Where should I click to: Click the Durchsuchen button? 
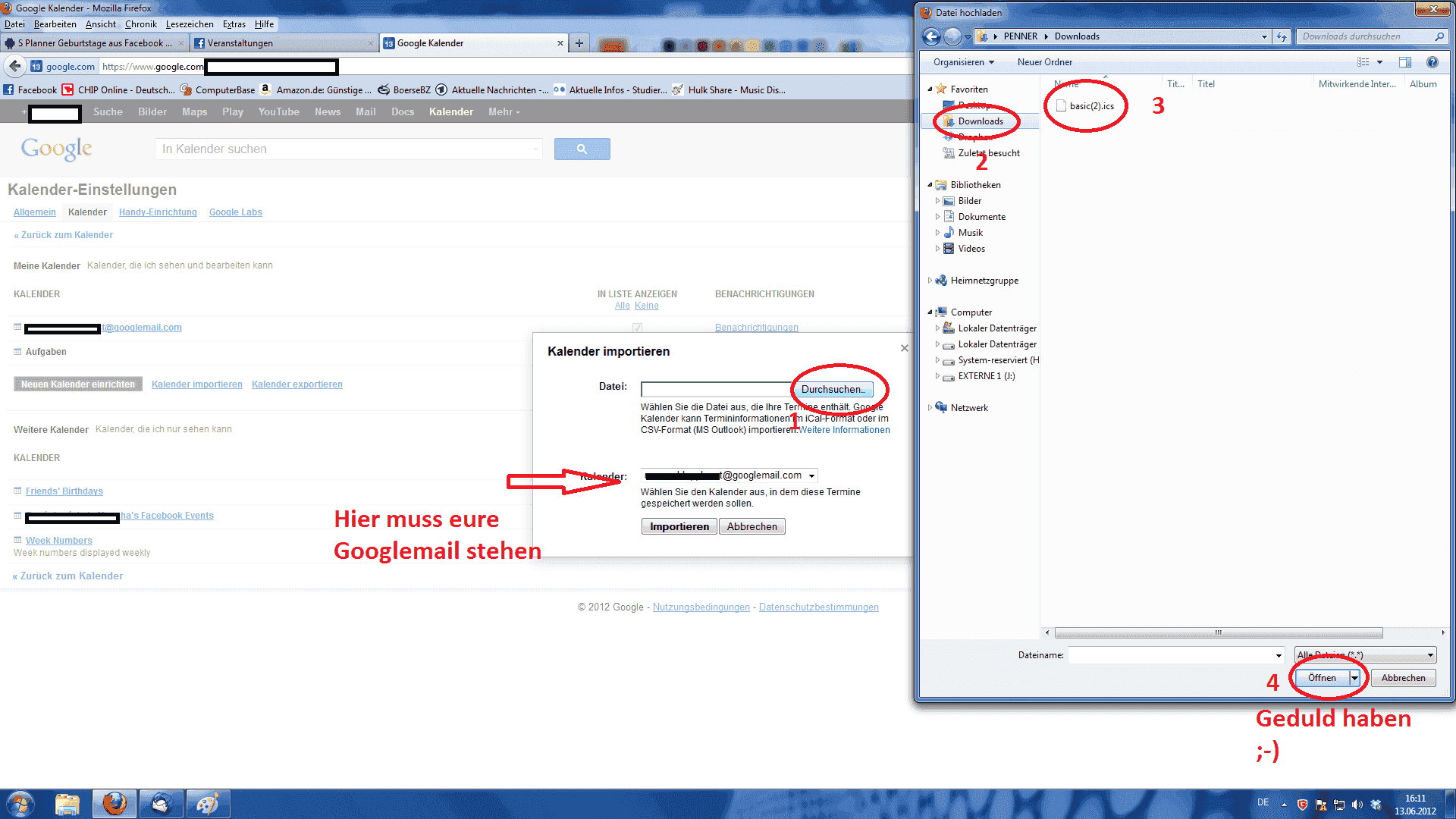pyautogui.click(x=833, y=389)
